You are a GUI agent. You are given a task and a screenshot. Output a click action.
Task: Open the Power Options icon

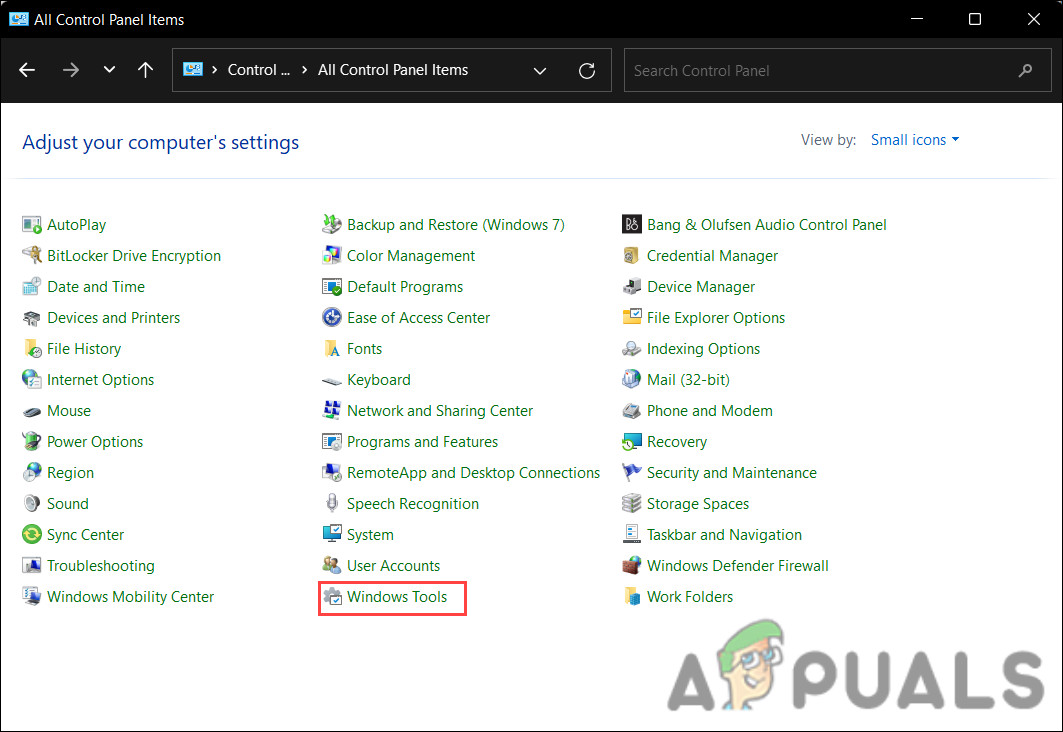click(x=32, y=442)
